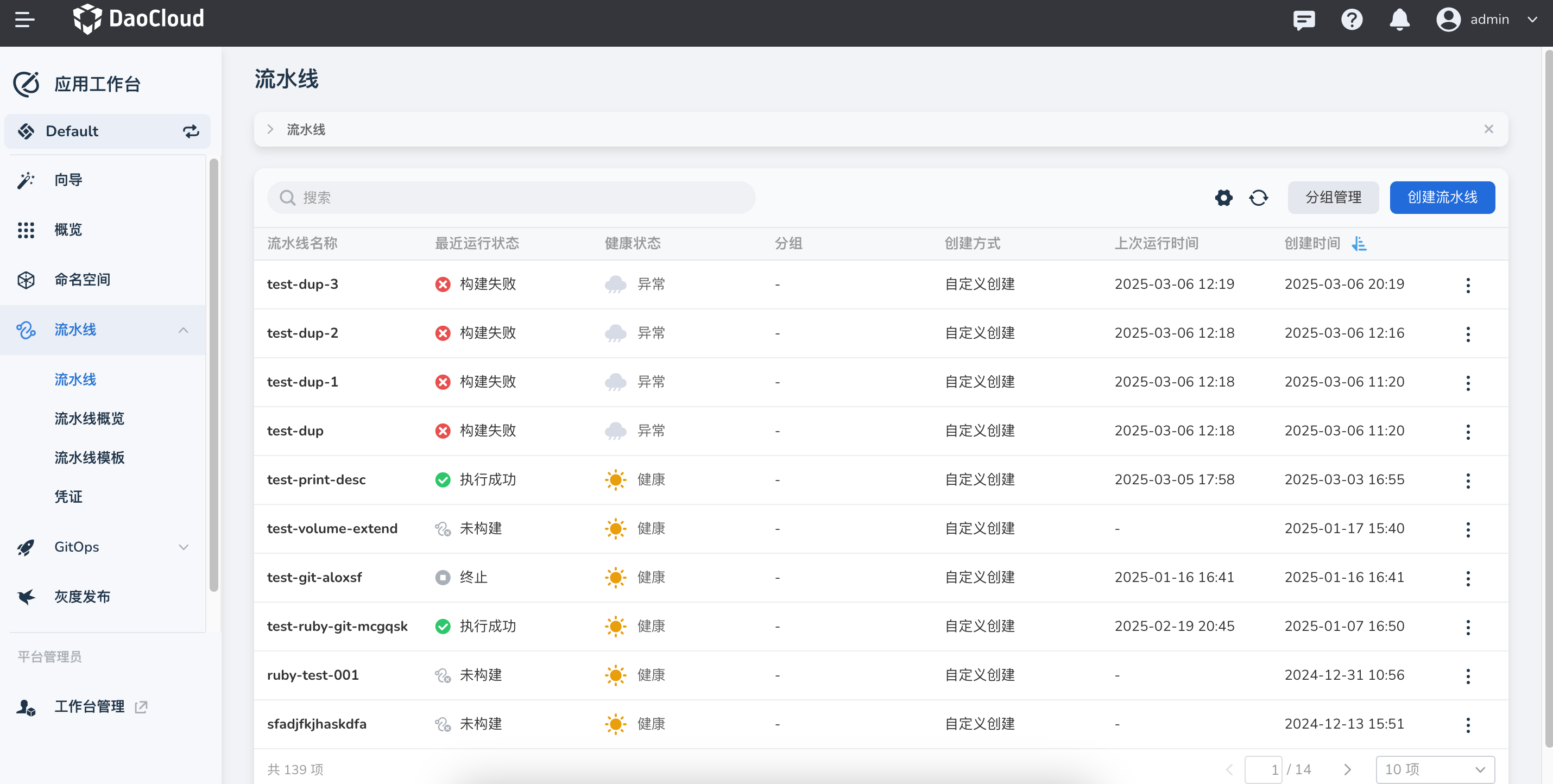Open the hamburger menu icon
1553x784 pixels.
click(x=25, y=20)
